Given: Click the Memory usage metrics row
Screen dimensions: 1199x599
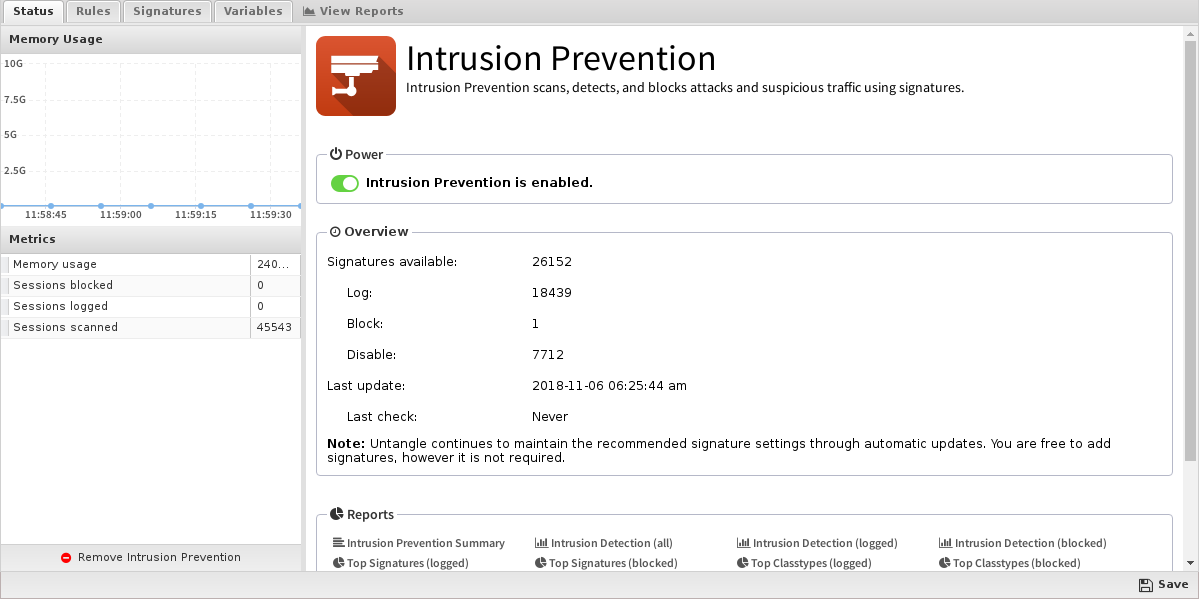Looking at the screenshot, I should pyautogui.click(x=151, y=265).
